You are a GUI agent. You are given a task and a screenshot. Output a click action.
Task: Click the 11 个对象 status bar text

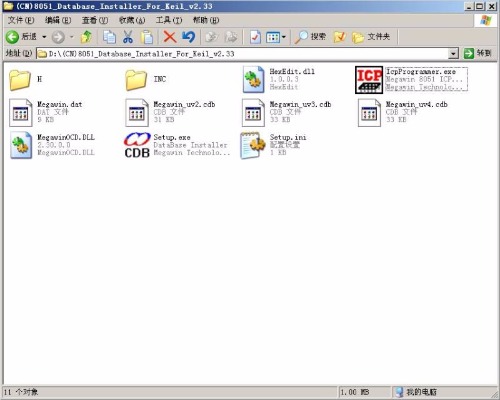21,392
